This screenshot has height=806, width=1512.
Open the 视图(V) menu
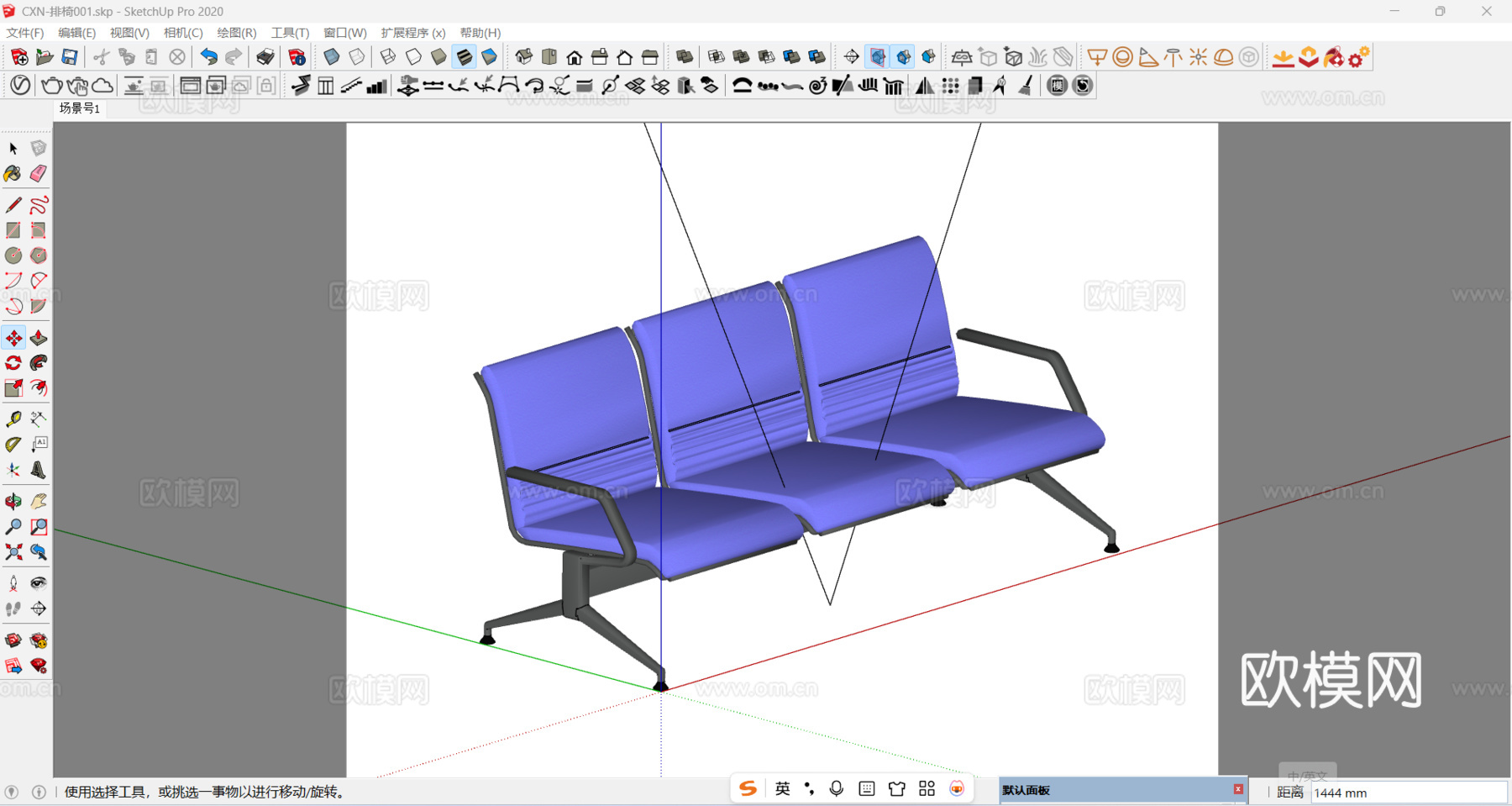coord(129,33)
